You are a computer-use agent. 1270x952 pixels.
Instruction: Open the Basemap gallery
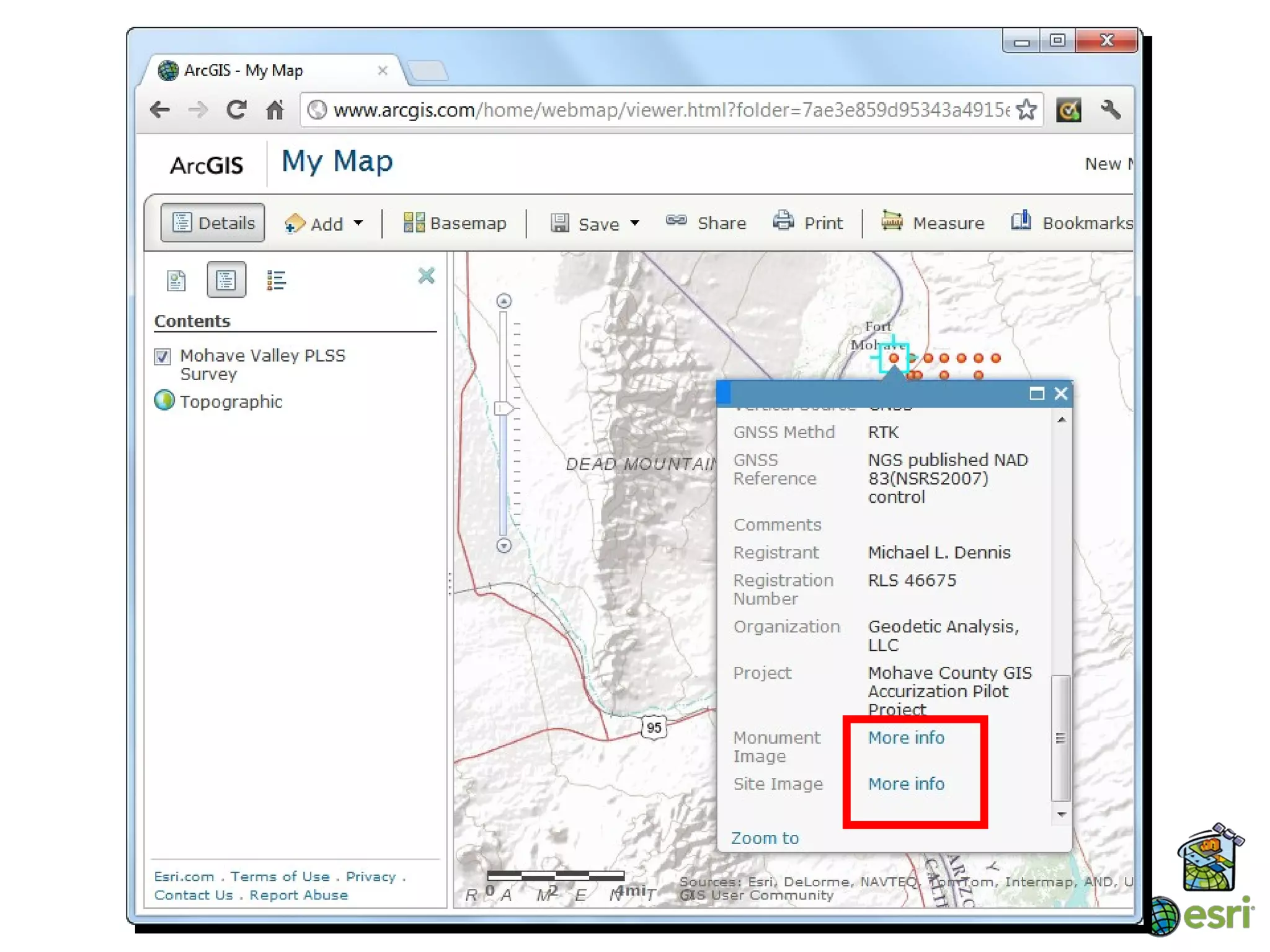(455, 223)
